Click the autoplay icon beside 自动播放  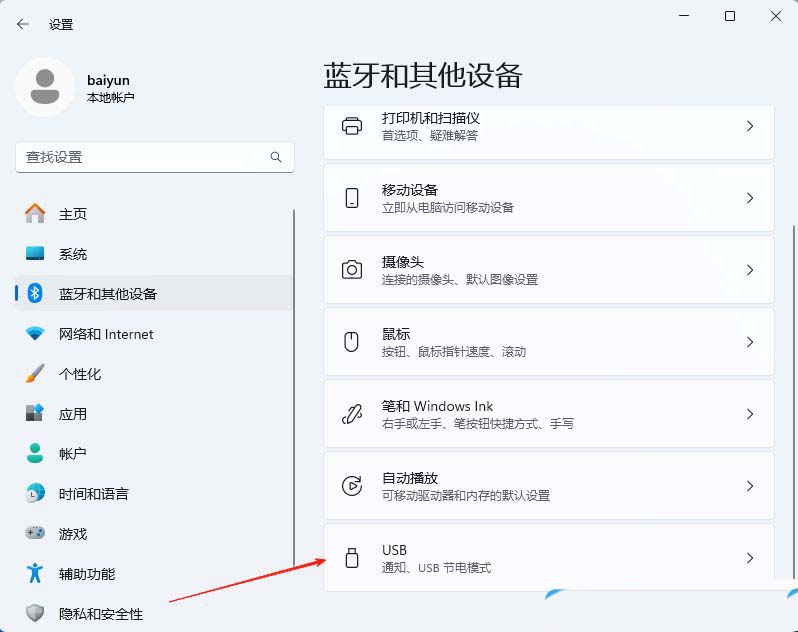[351, 486]
